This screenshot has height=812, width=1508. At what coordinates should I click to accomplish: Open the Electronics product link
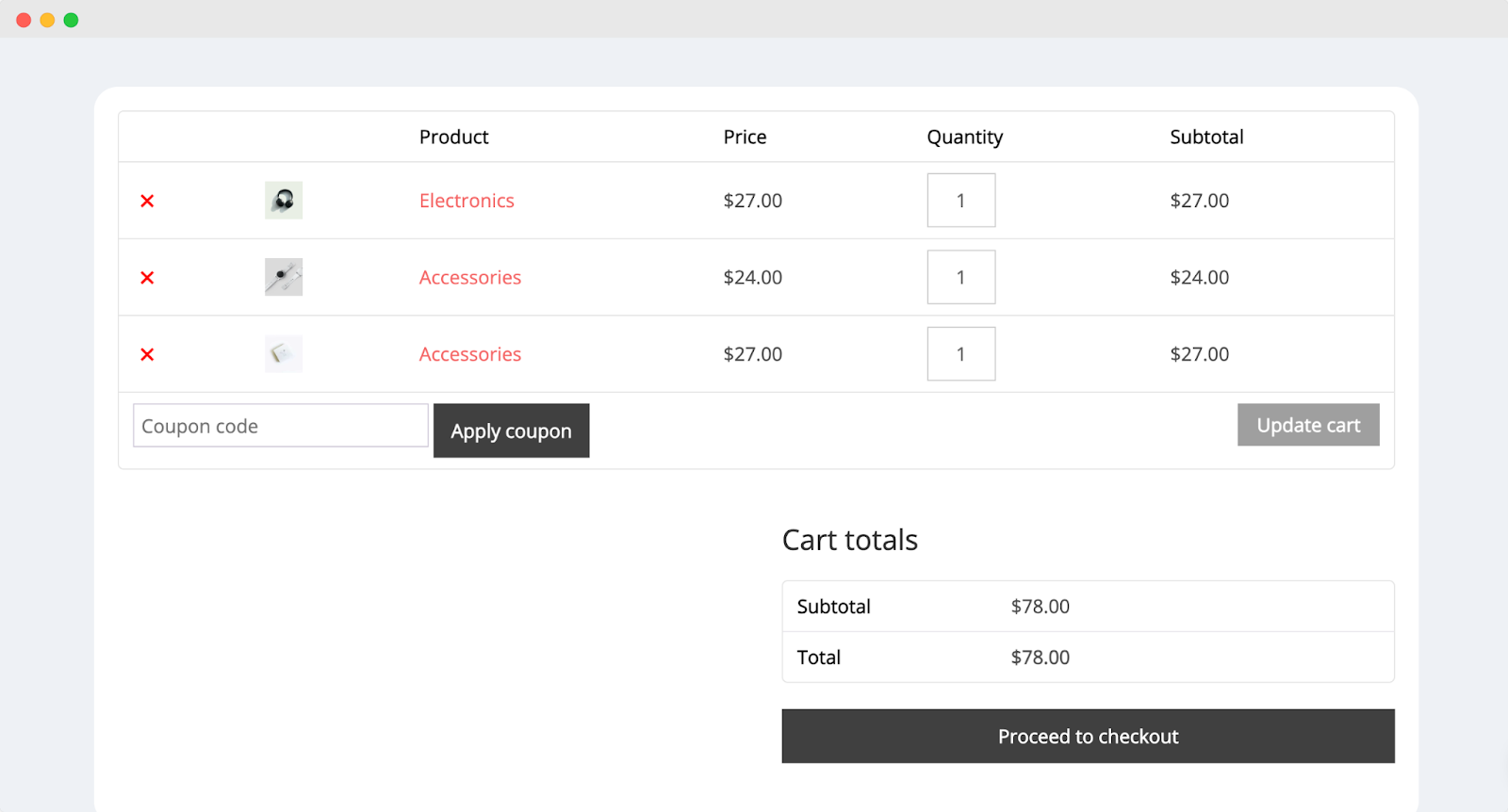(467, 201)
